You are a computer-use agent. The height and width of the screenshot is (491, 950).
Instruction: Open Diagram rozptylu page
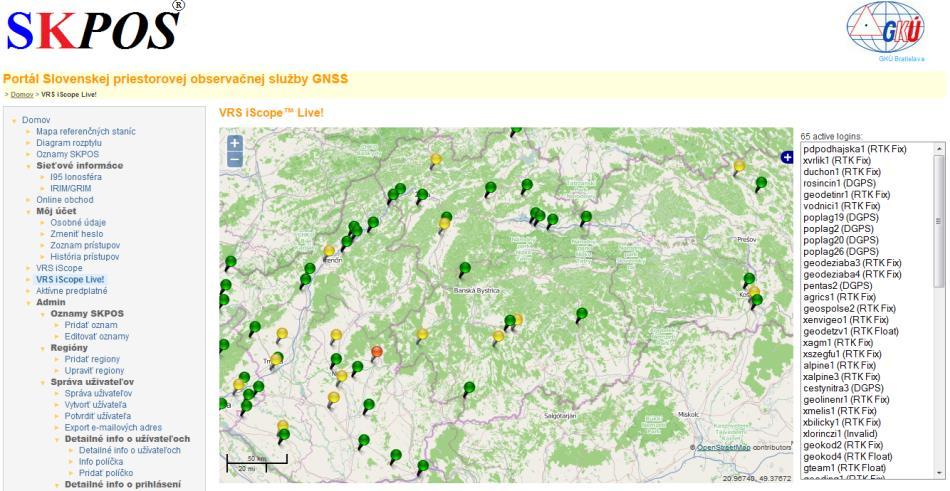click(x=69, y=143)
